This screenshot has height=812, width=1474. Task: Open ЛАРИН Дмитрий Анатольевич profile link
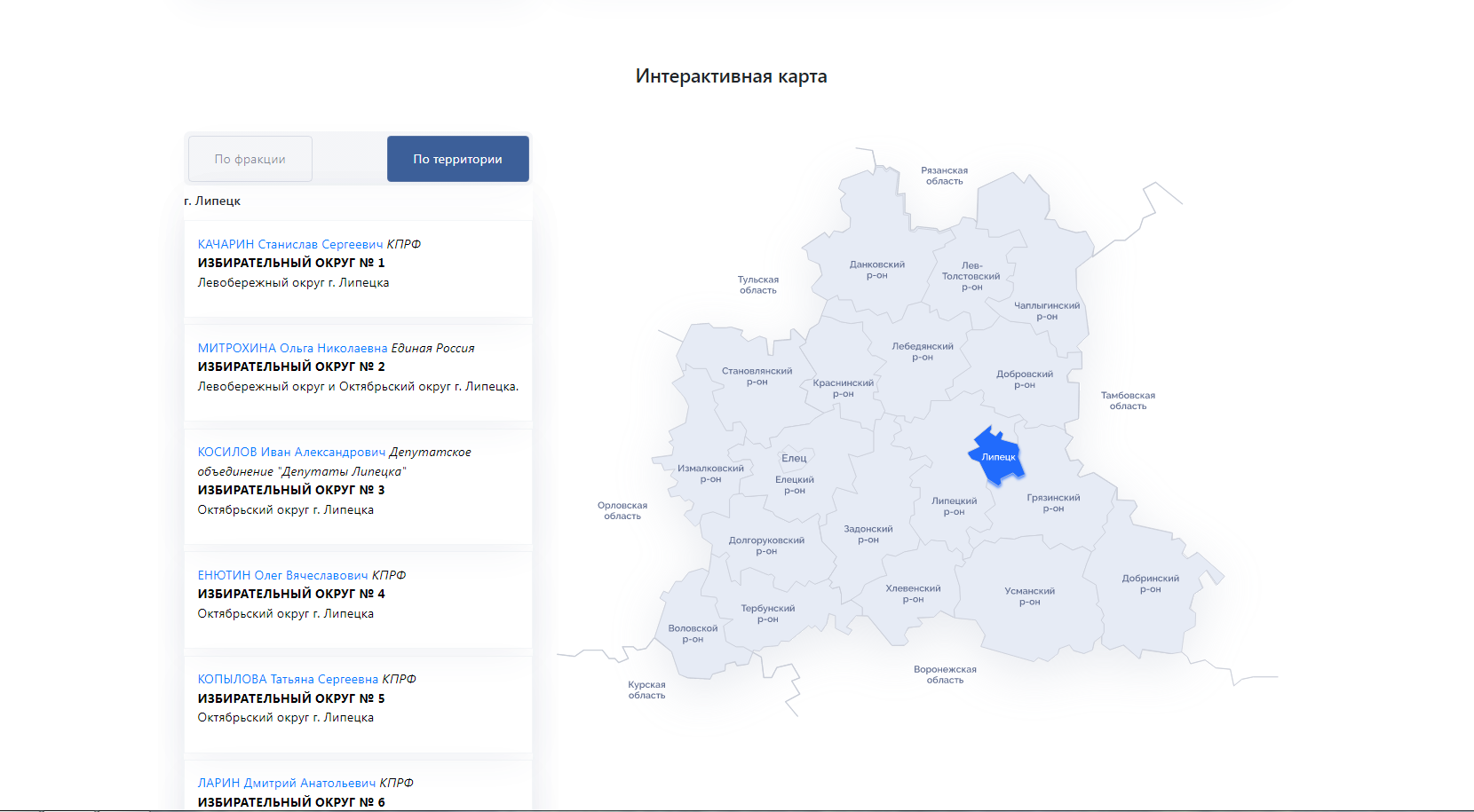coord(286,783)
